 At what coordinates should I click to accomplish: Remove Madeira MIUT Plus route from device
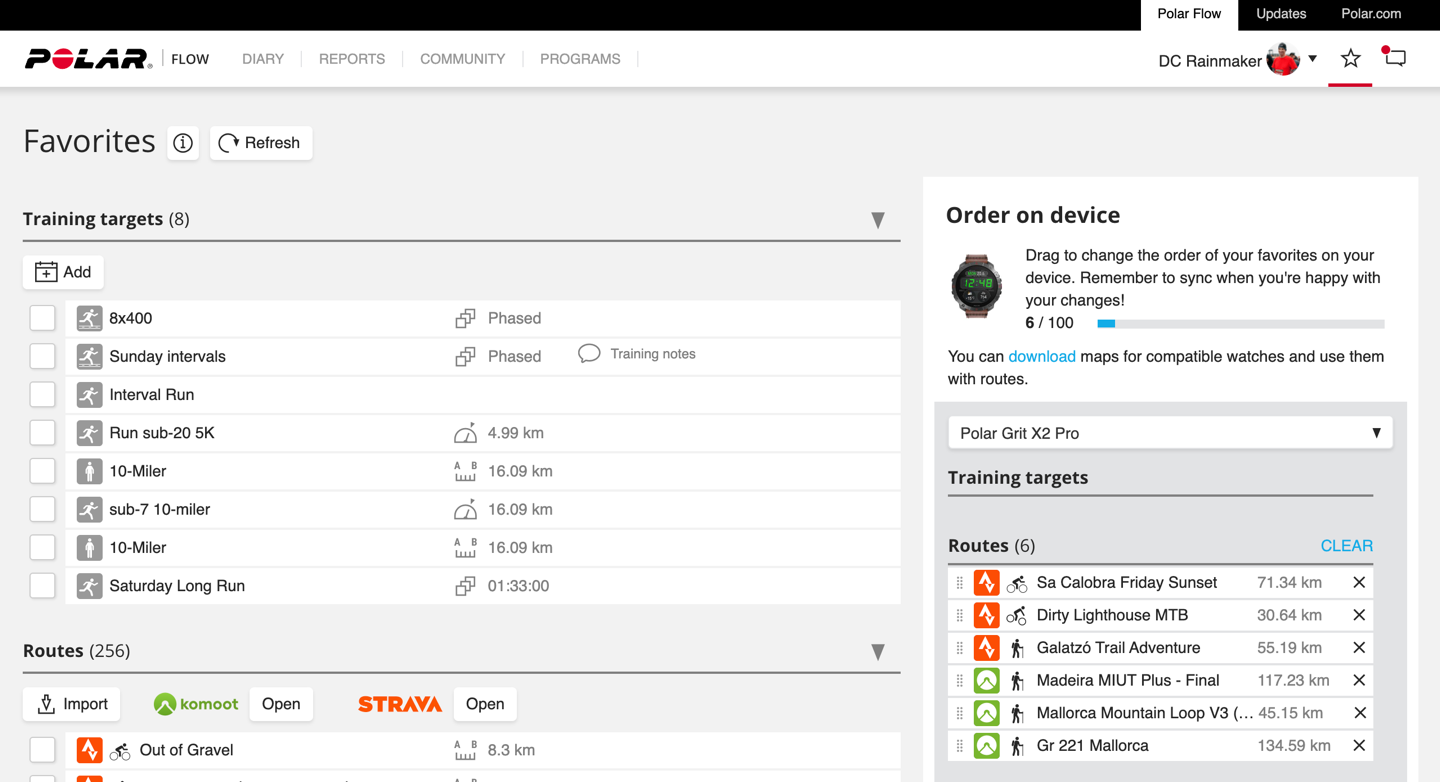coord(1359,681)
